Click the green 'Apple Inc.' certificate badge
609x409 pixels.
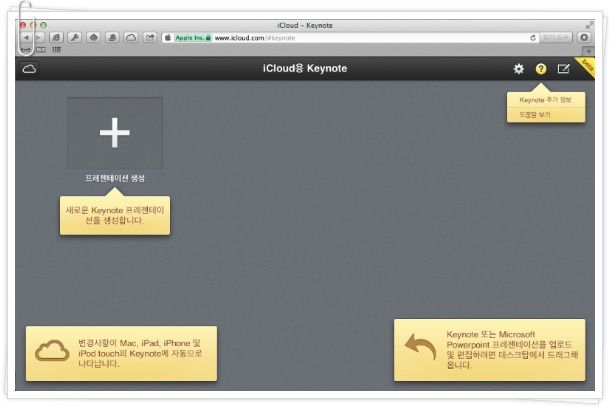coord(193,38)
